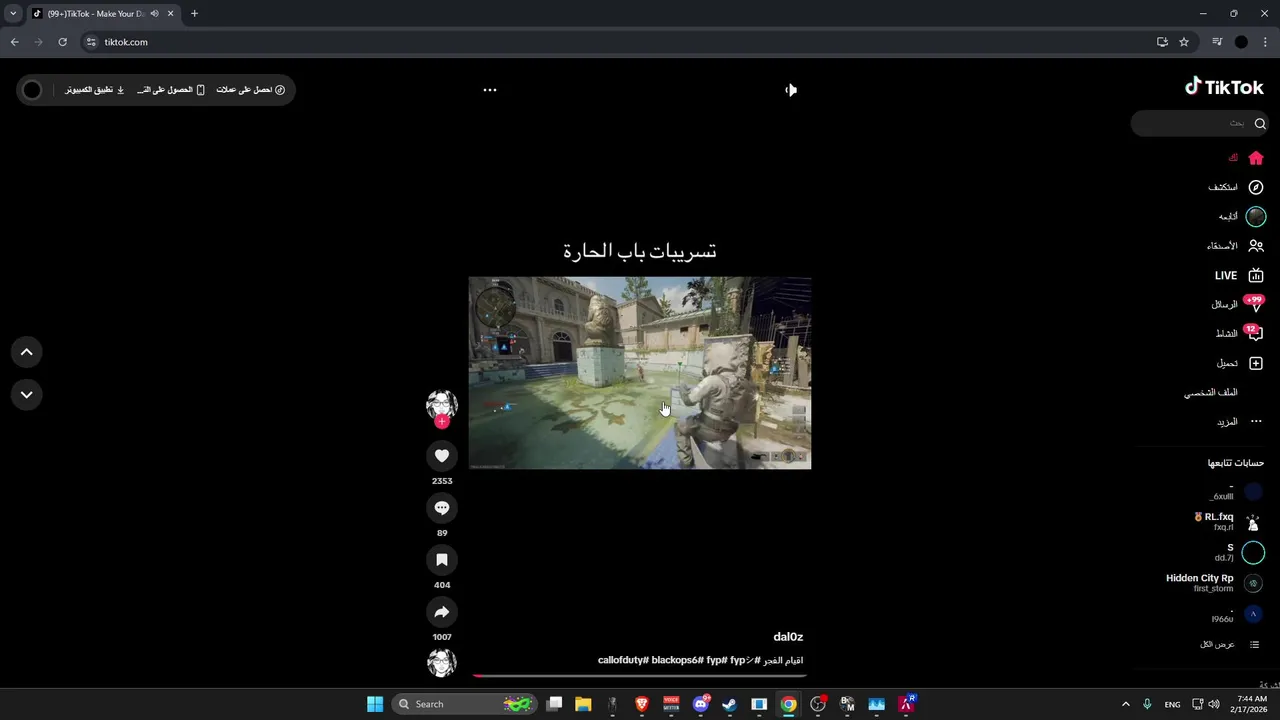Open Messages with the 99+ badge

[x=1239, y=304]
